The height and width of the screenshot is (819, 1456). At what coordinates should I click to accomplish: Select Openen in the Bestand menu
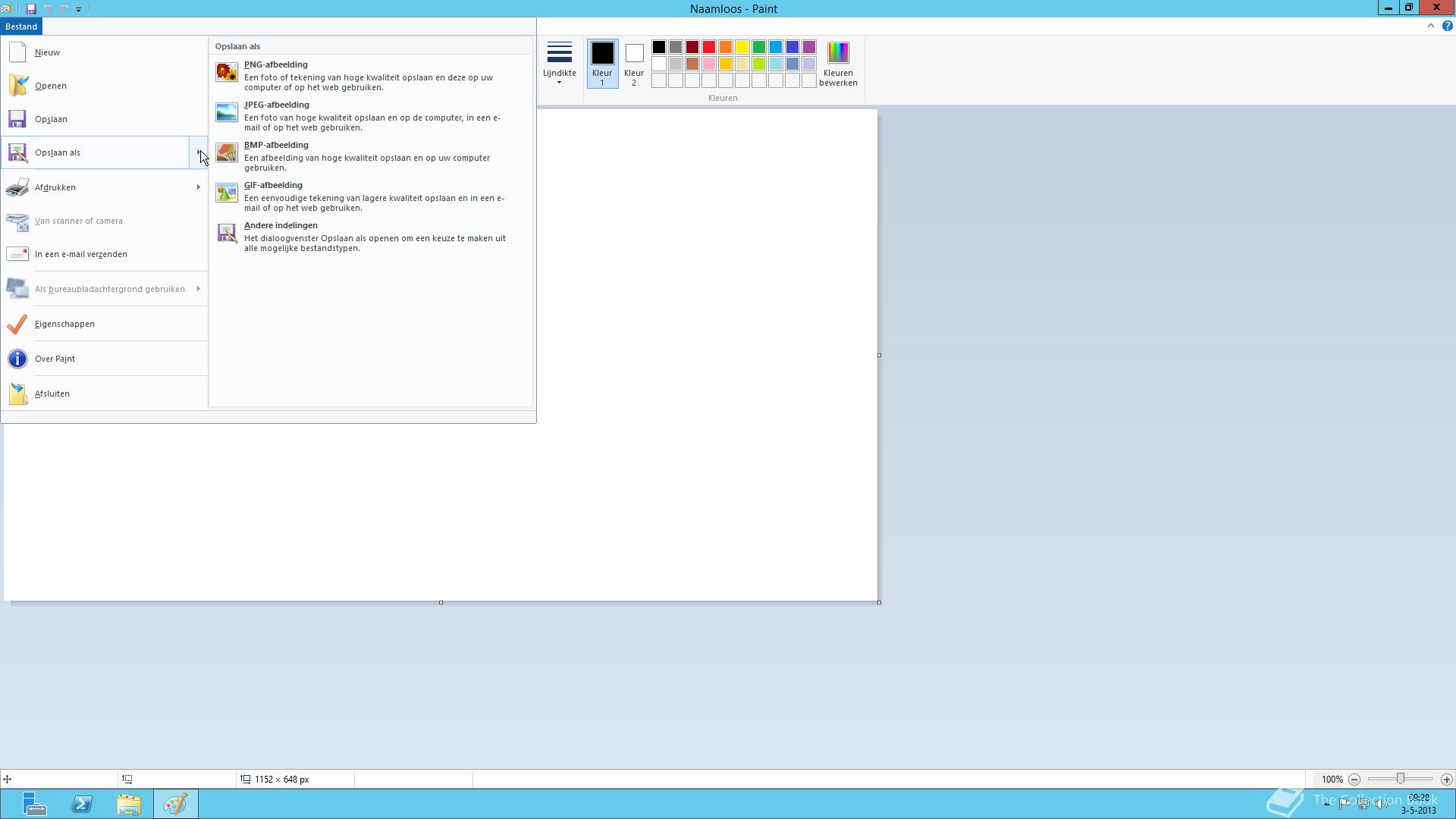105,86
